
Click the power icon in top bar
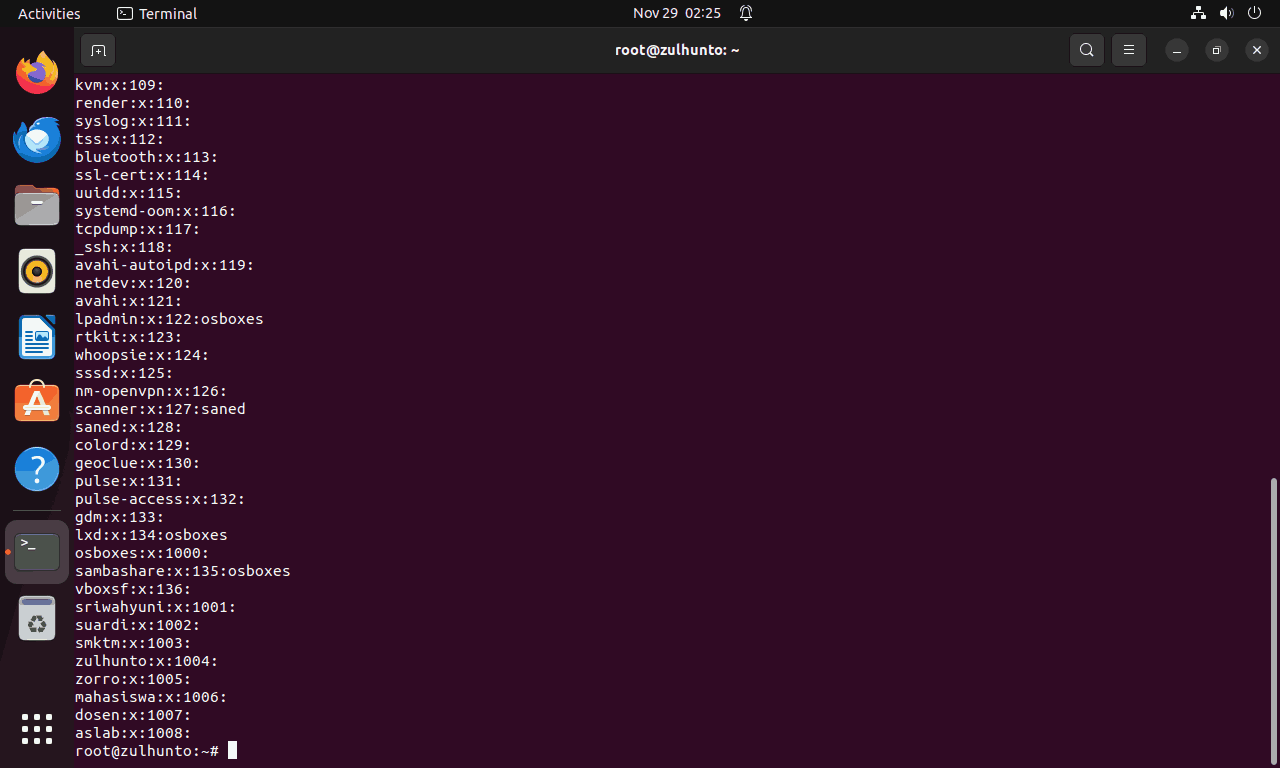(1256, 13)
